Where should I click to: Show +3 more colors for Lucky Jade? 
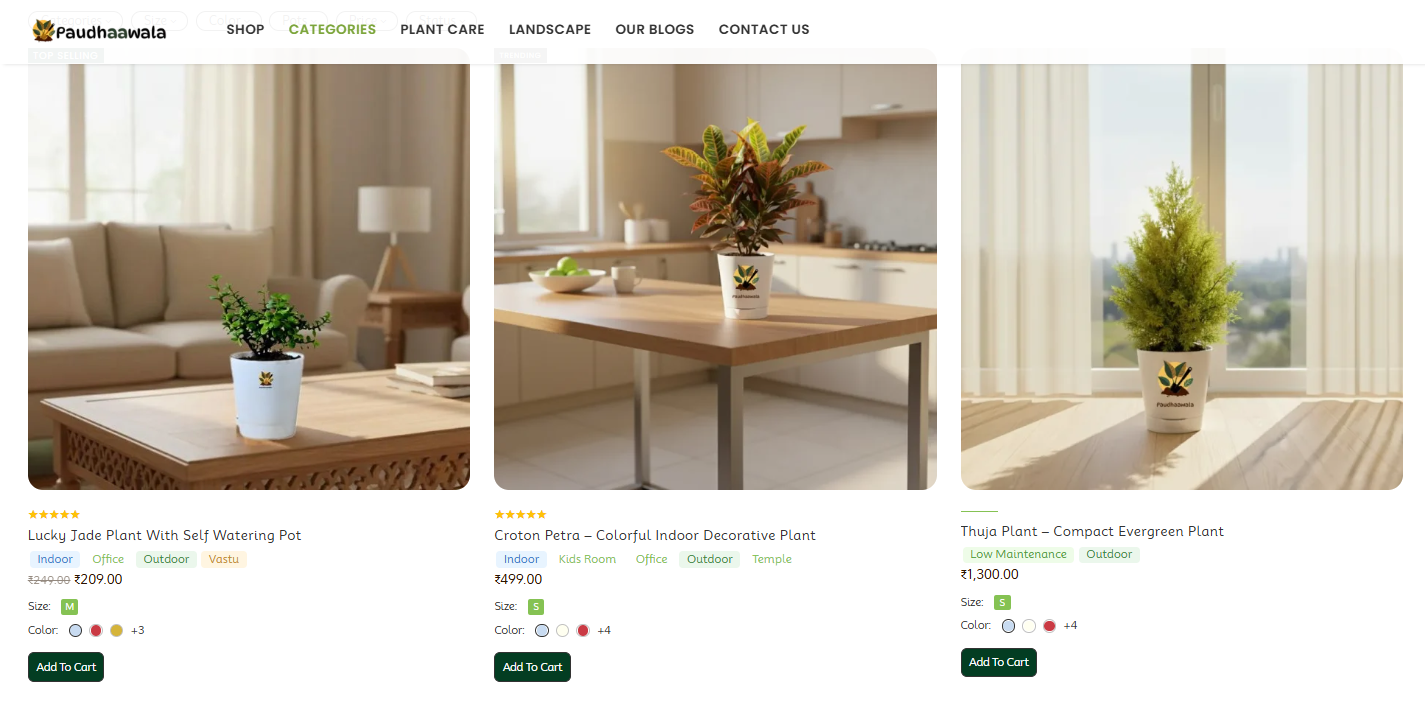click(x=138, y=630)
